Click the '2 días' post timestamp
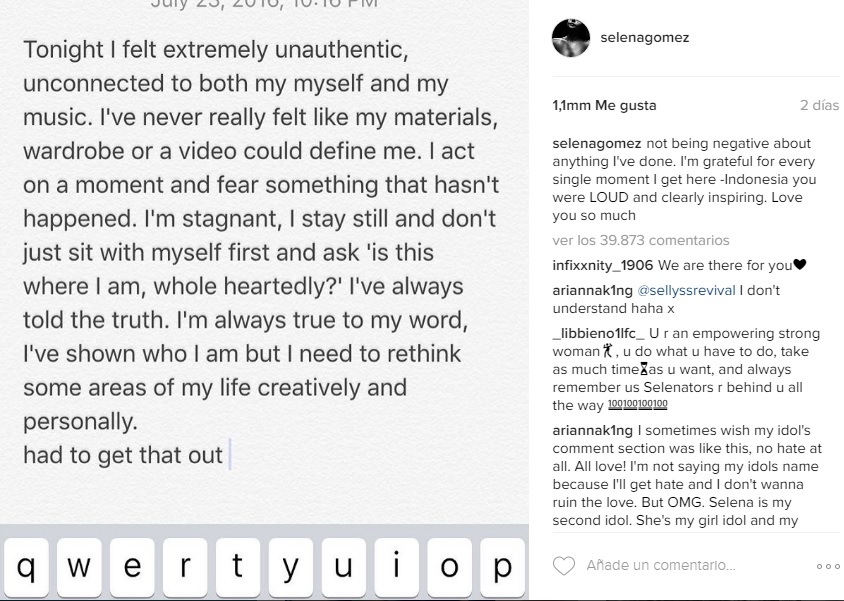 [x=819, y=105]
